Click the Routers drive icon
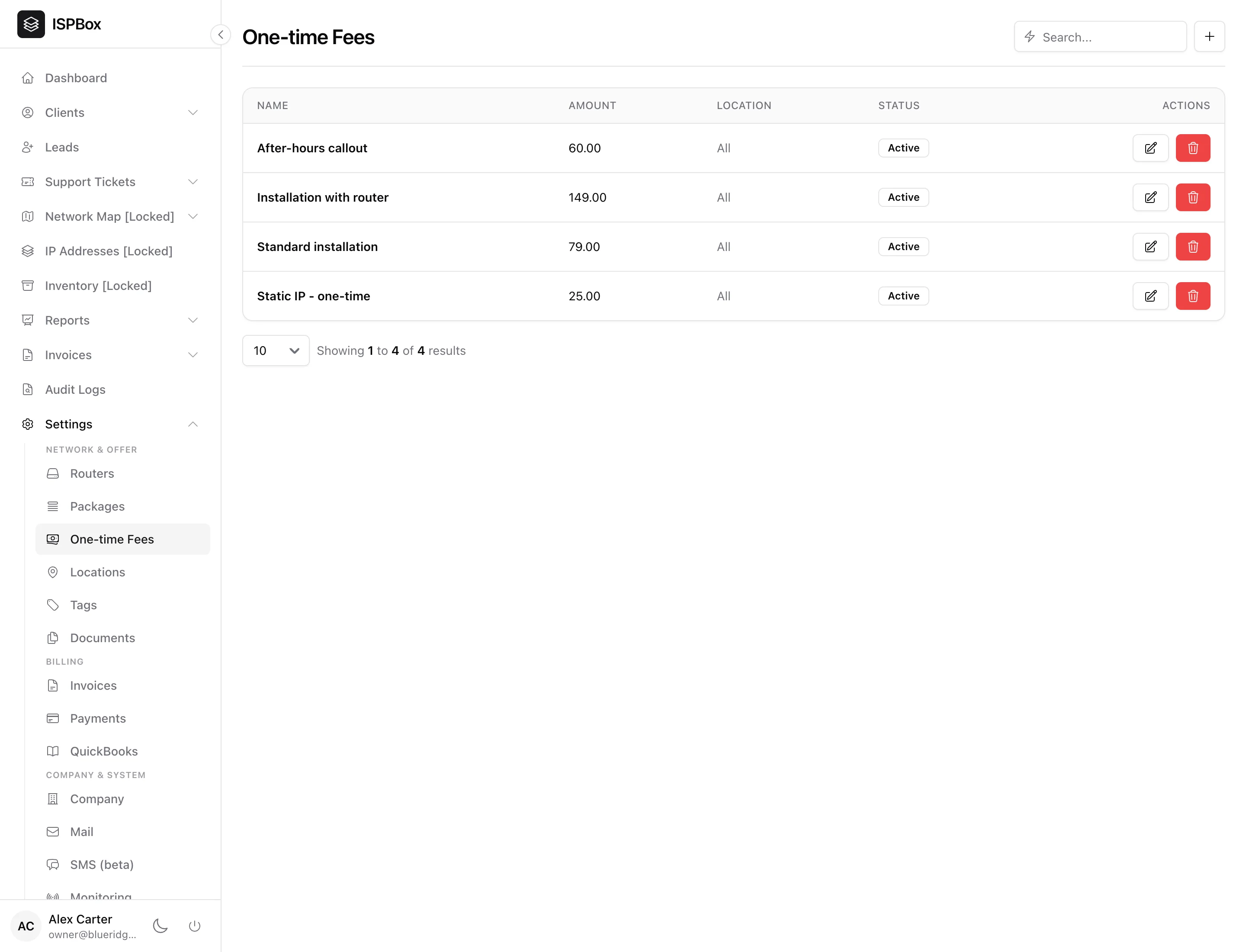Viewport: 1246px width, 952px height. 53,474
